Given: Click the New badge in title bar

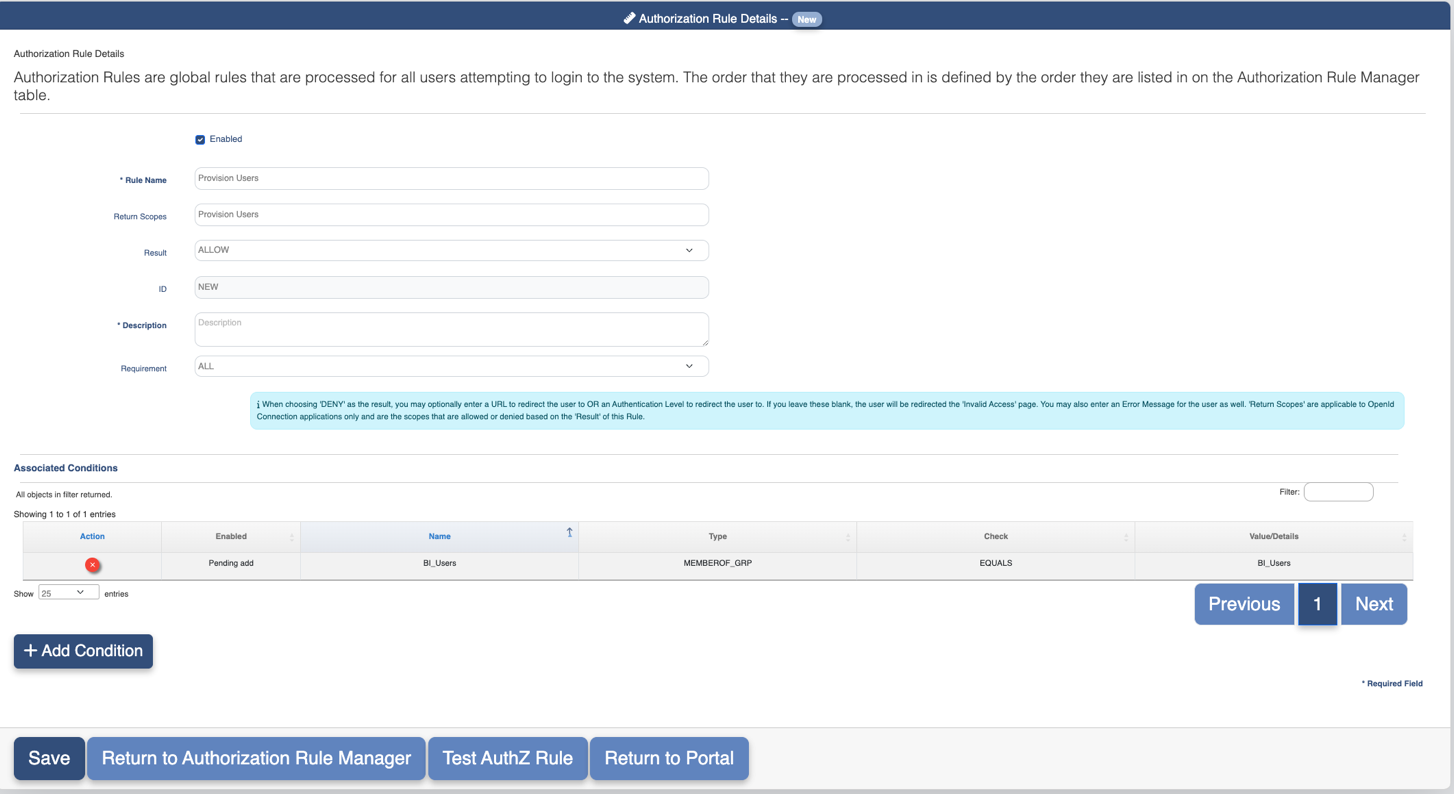Looking at the screenshot, I should pos(807,19).
